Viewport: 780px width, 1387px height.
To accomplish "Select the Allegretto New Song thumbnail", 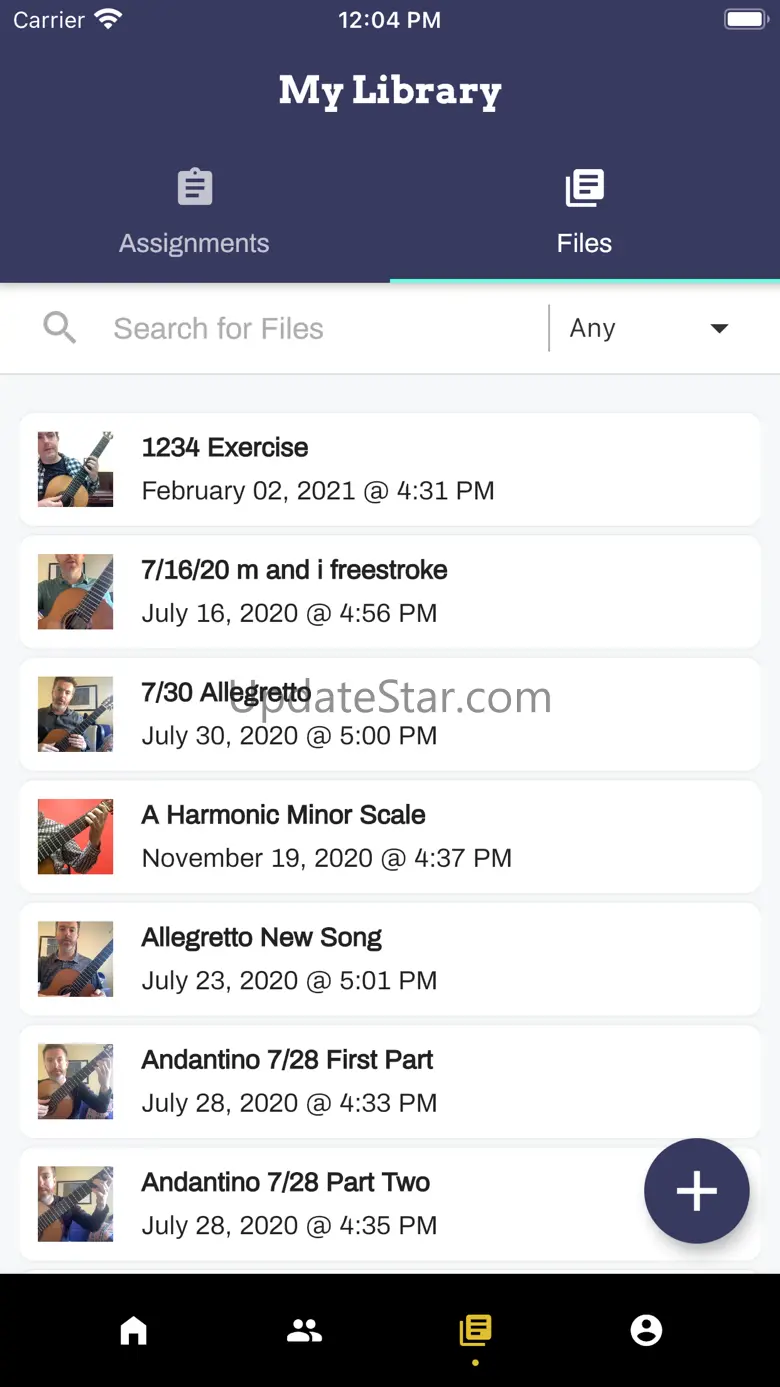I will coord(75,959).
